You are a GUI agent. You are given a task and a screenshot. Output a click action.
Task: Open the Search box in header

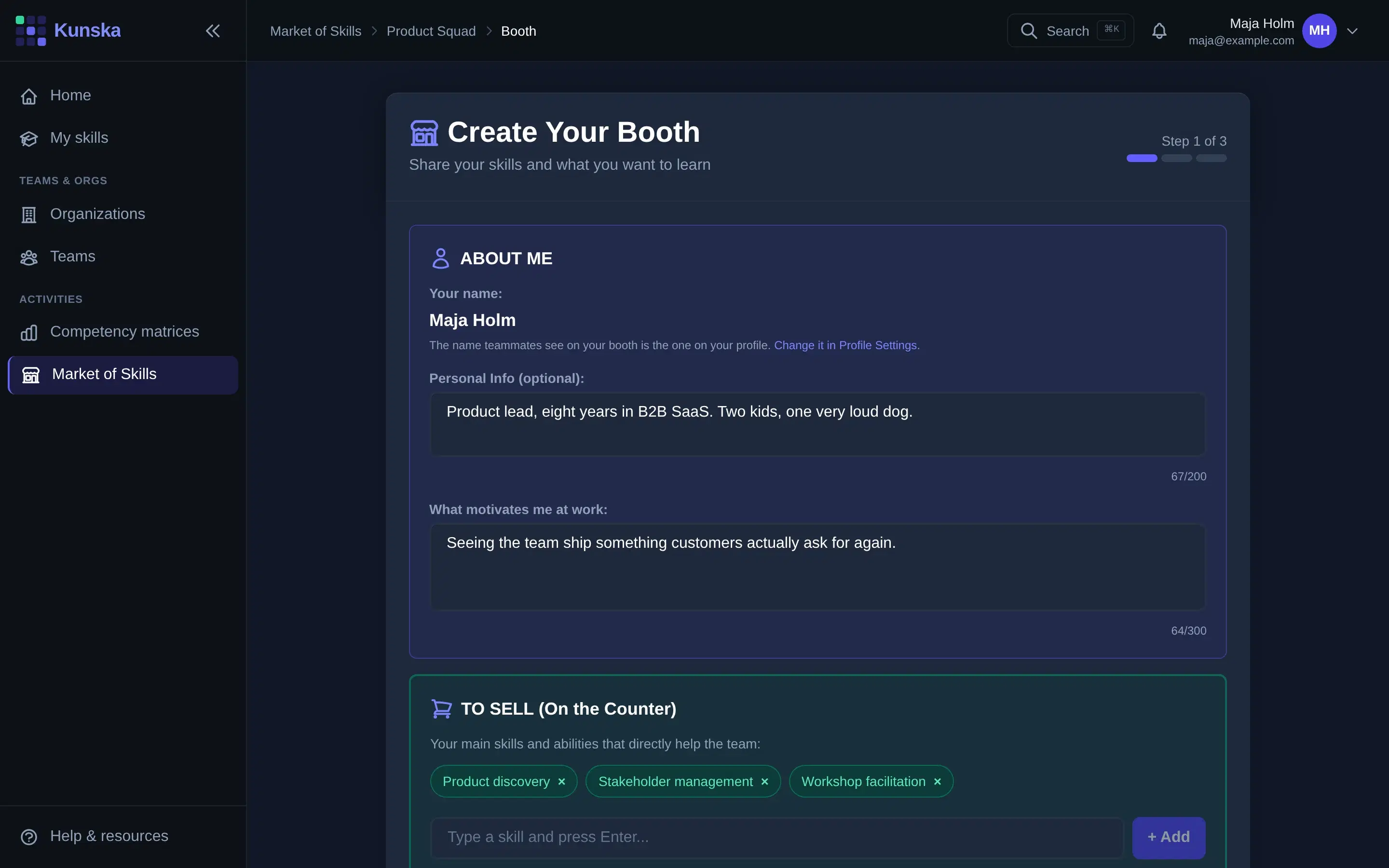click(1070, 30)
